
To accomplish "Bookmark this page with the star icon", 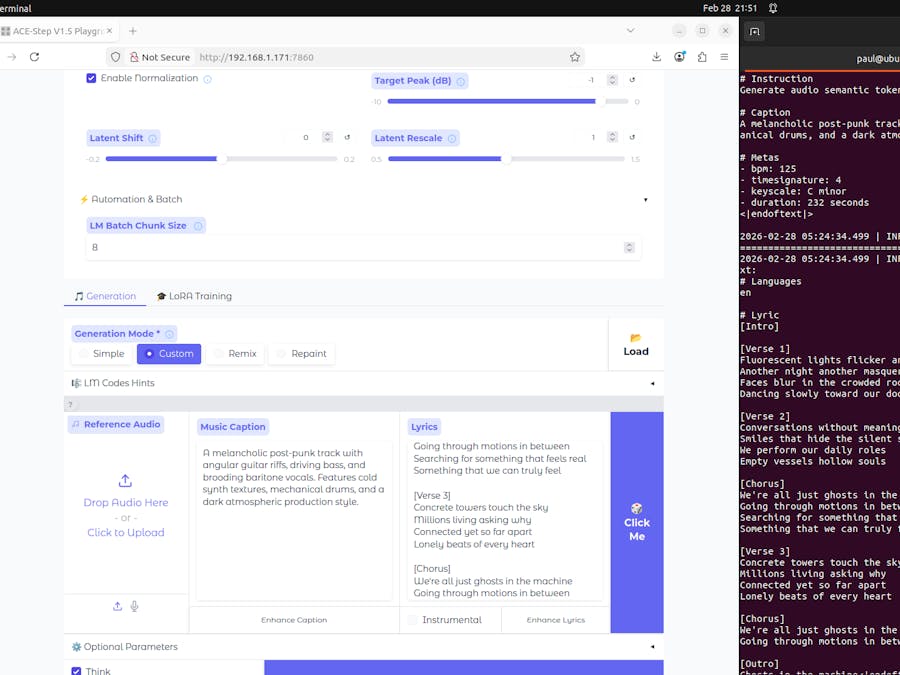I will (x=575, y=57).
